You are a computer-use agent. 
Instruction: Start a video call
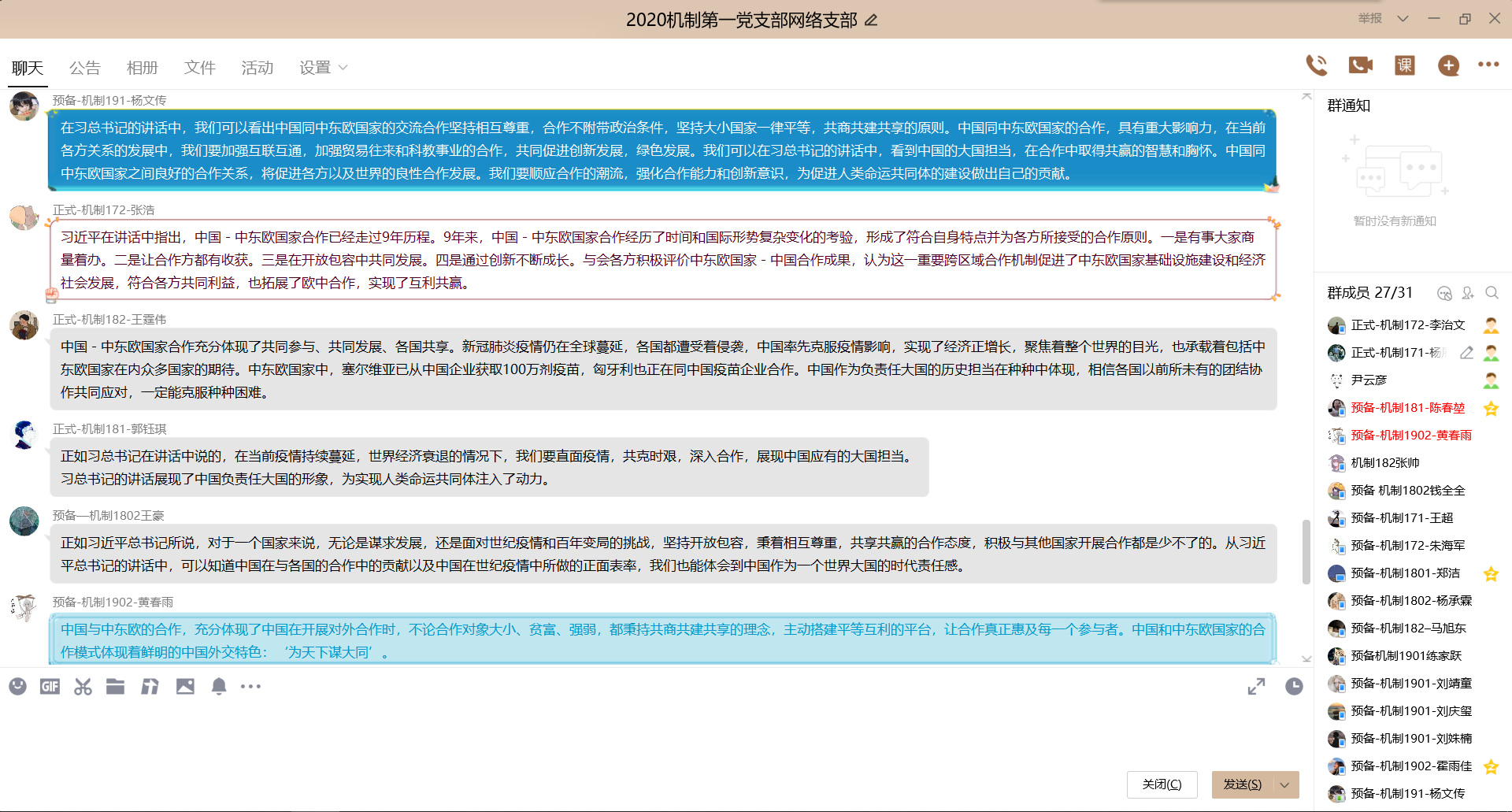[x=1360, y=65]
